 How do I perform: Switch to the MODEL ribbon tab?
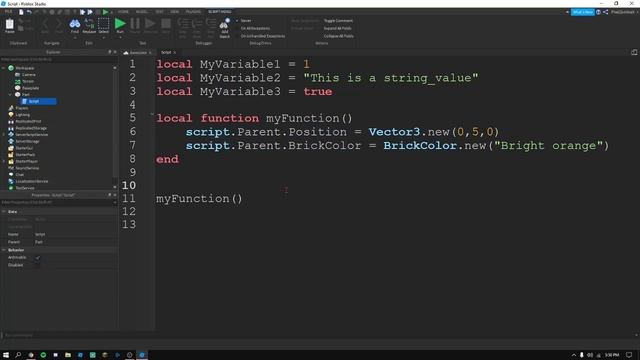click(x=142, y=12)
